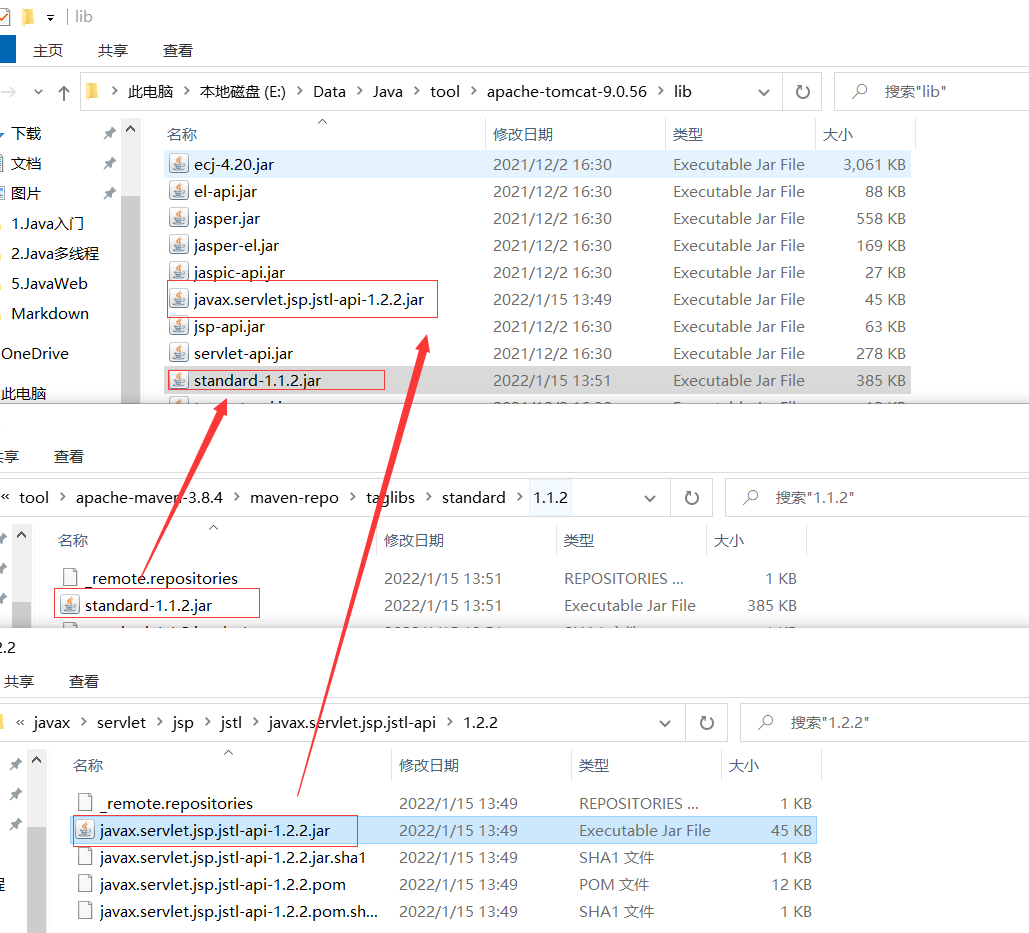The width and height of the screenshot is (1029, 933).
Task: Expand hidden path chevron before javax in 1.2.2 window
Action: [20, 722]
